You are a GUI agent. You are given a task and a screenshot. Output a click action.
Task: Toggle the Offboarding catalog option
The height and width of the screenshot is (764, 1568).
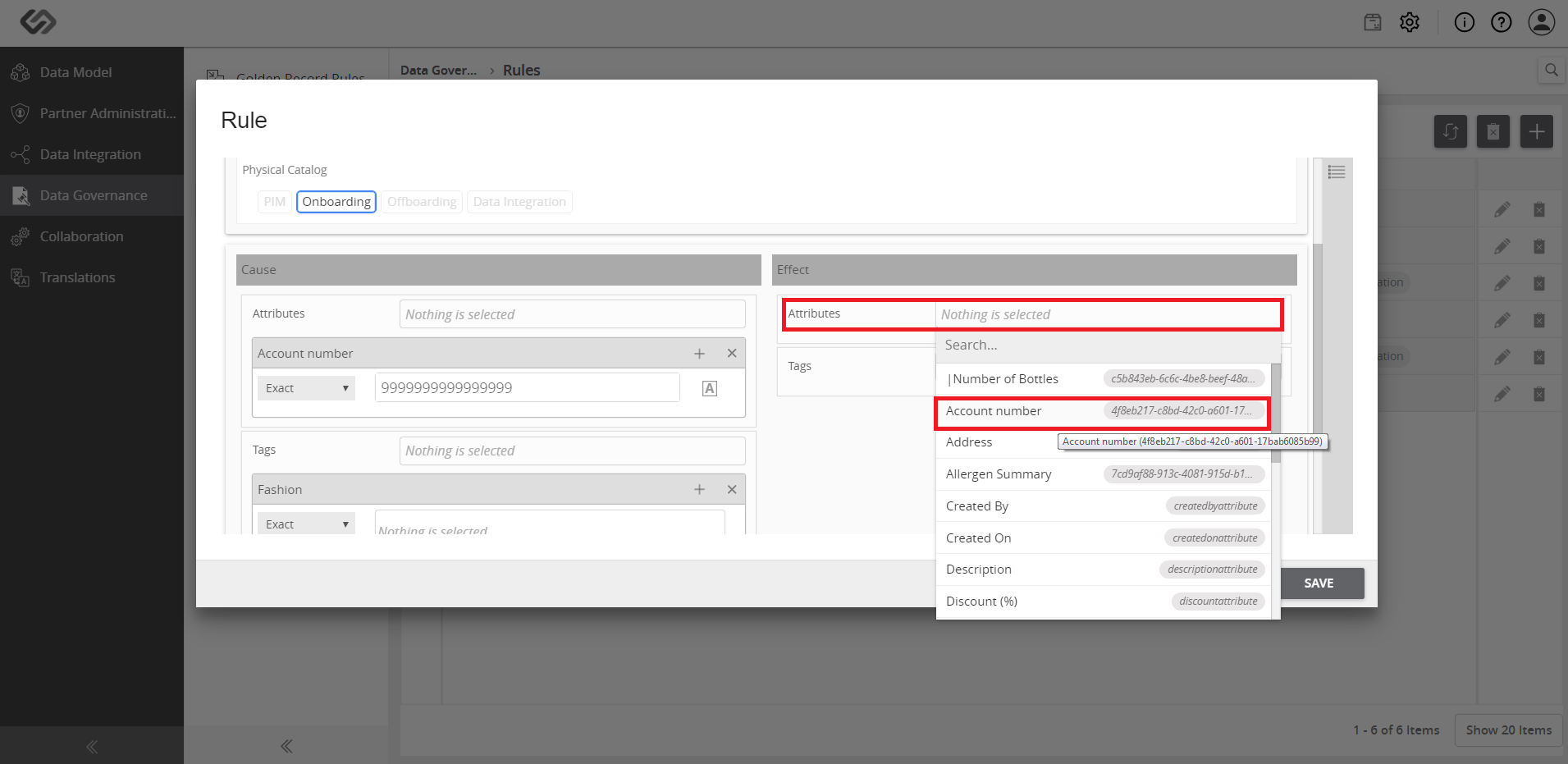422,202
